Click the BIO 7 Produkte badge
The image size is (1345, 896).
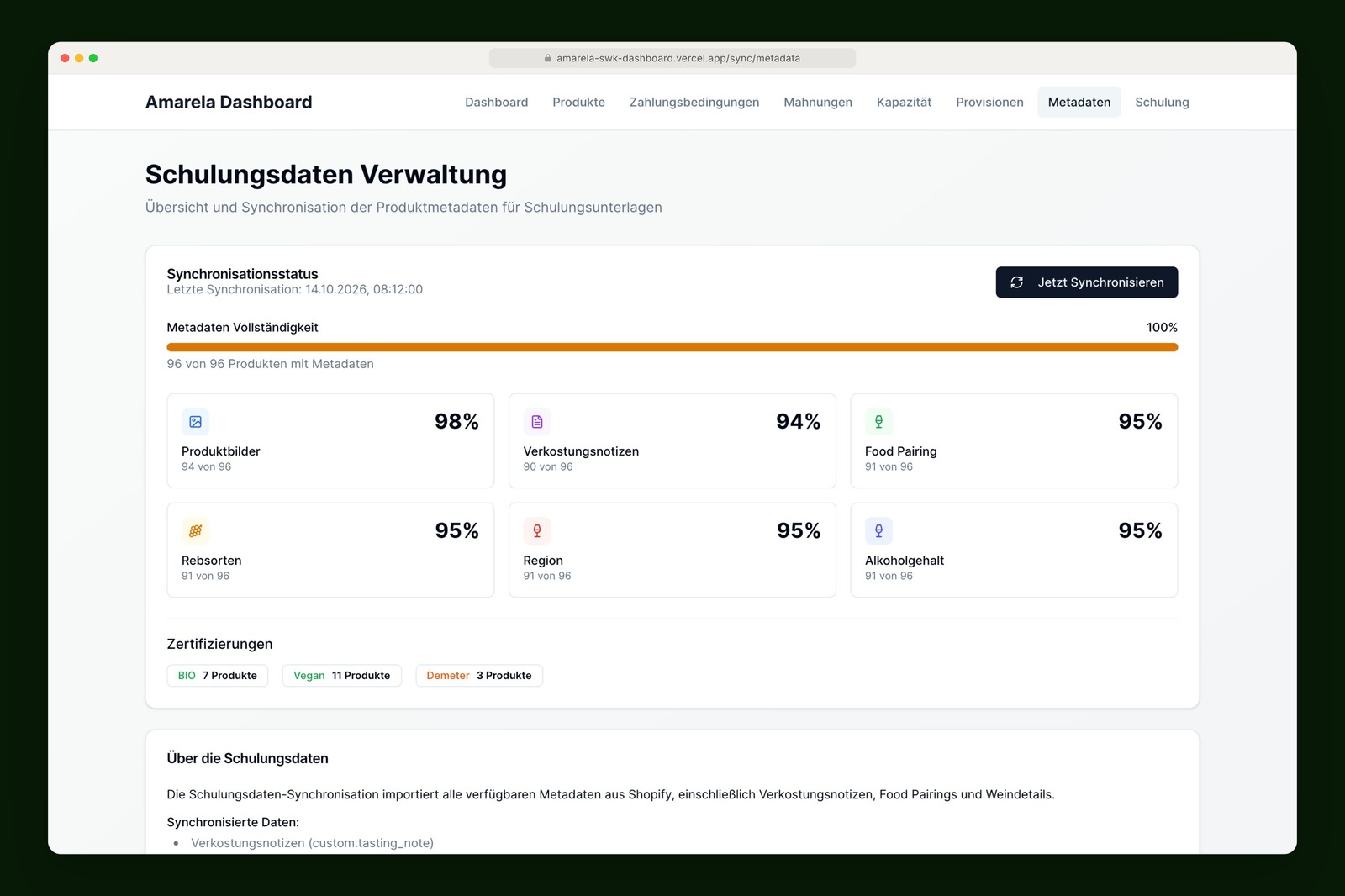coord(218,676)
